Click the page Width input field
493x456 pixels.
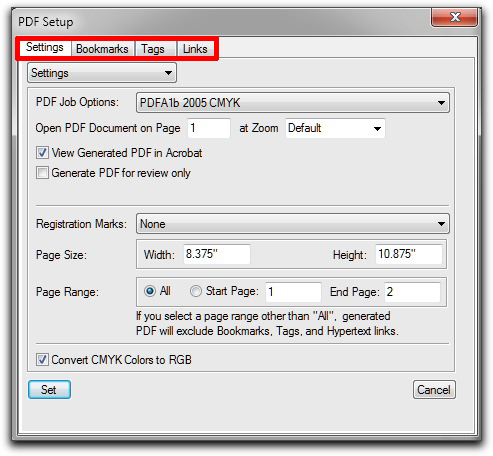(x=217, y=254)
